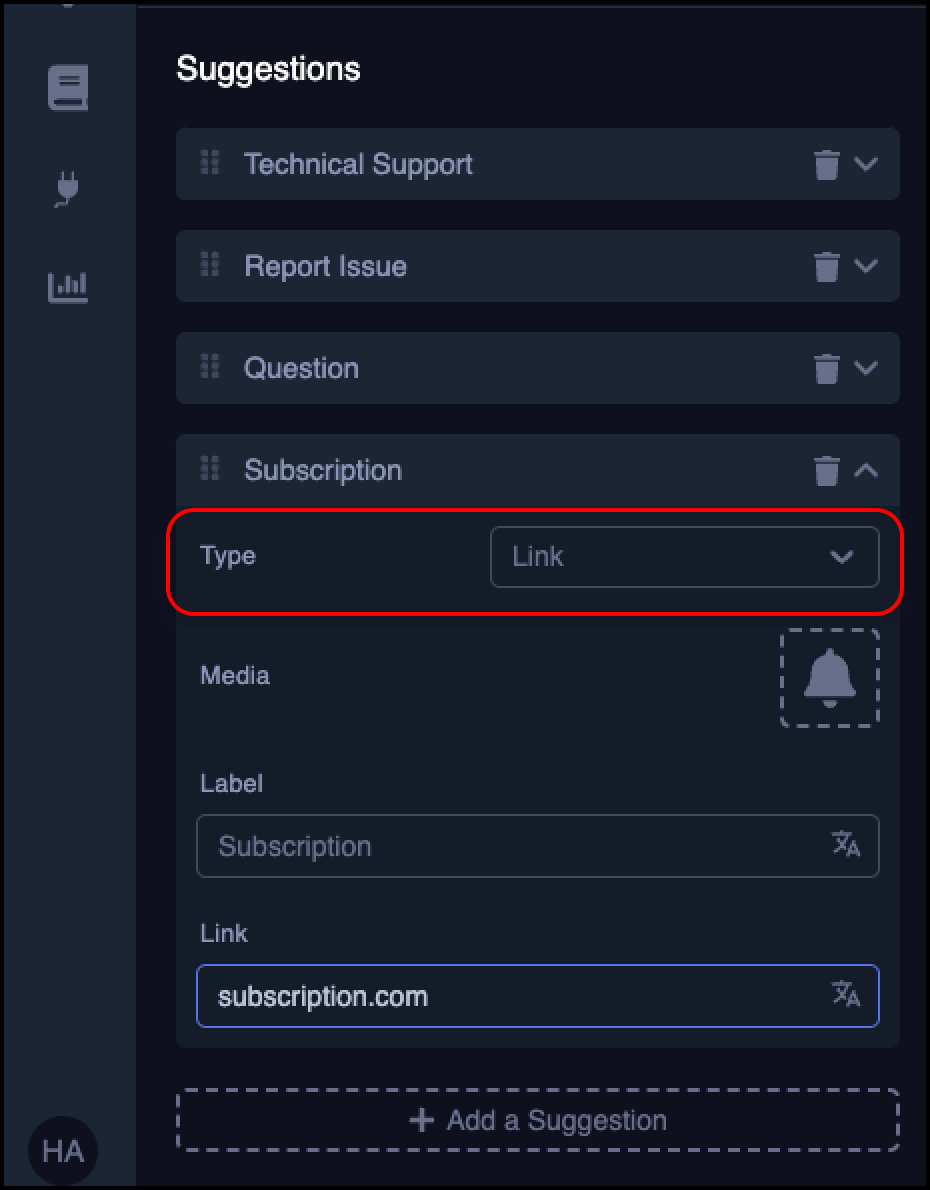Open translation options for the Label field
This screenshot has height=1190, width=930.
[x=848, y=846]
